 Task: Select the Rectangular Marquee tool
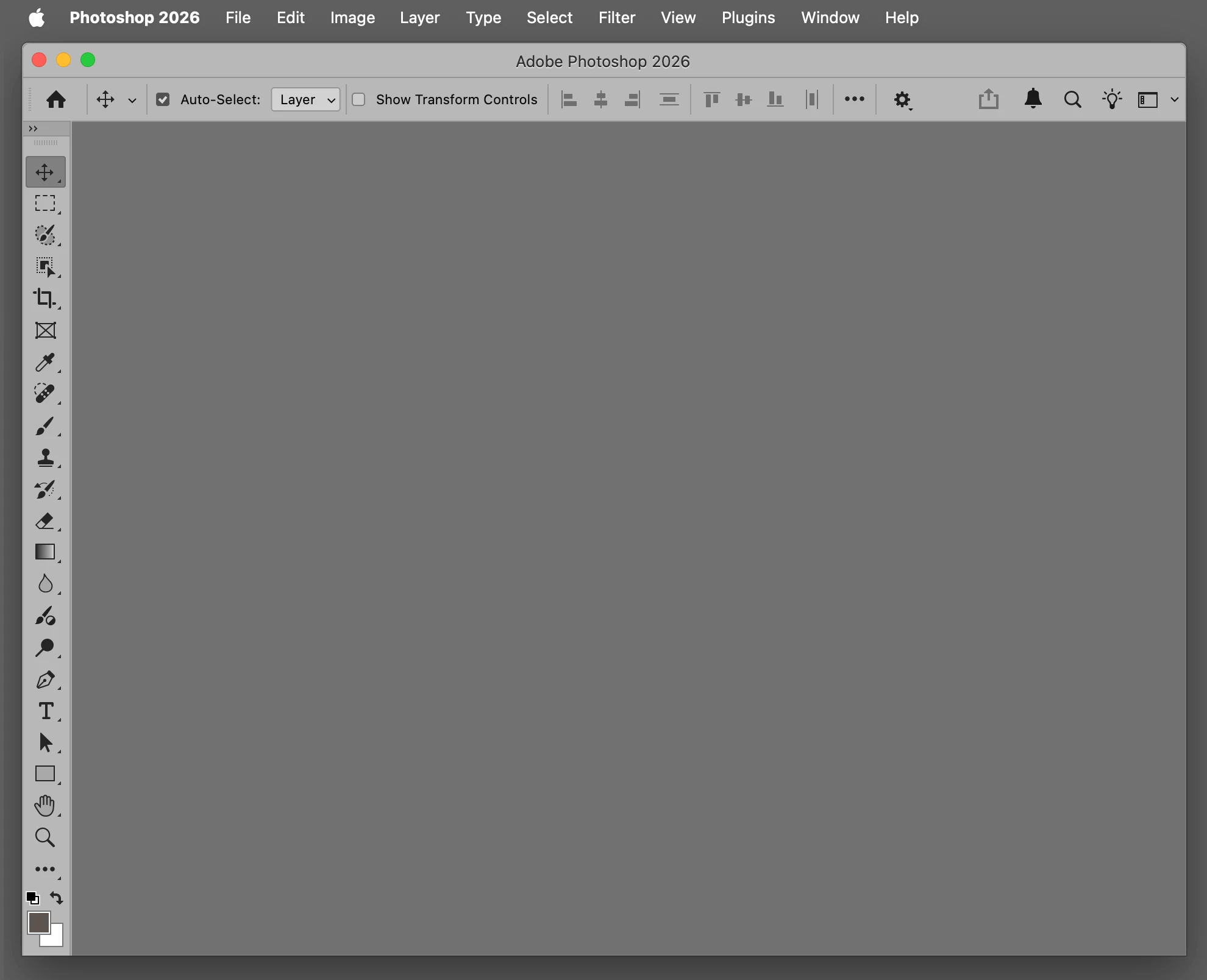(x=45, y=203)
